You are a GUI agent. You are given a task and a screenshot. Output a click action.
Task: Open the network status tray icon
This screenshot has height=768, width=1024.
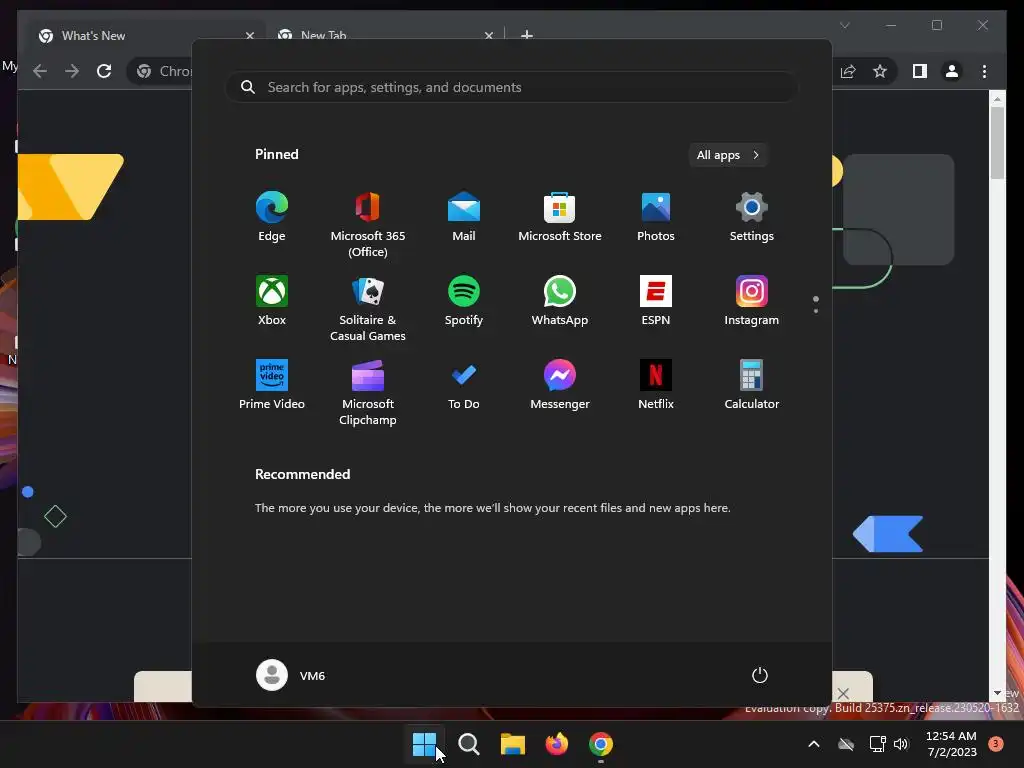coord(877,744)
